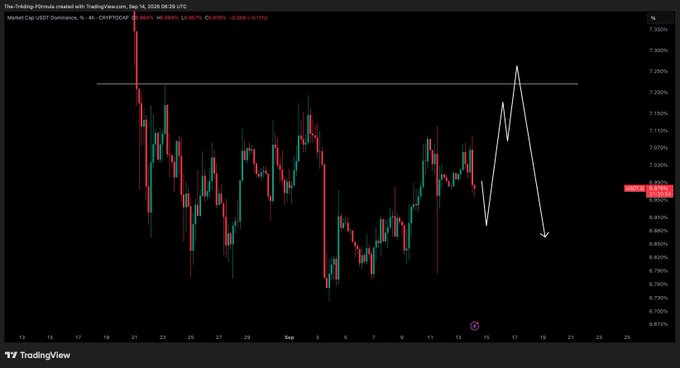Click the 29 date label on the time axis
Screen dimensions: 680x368
point(247,337)
